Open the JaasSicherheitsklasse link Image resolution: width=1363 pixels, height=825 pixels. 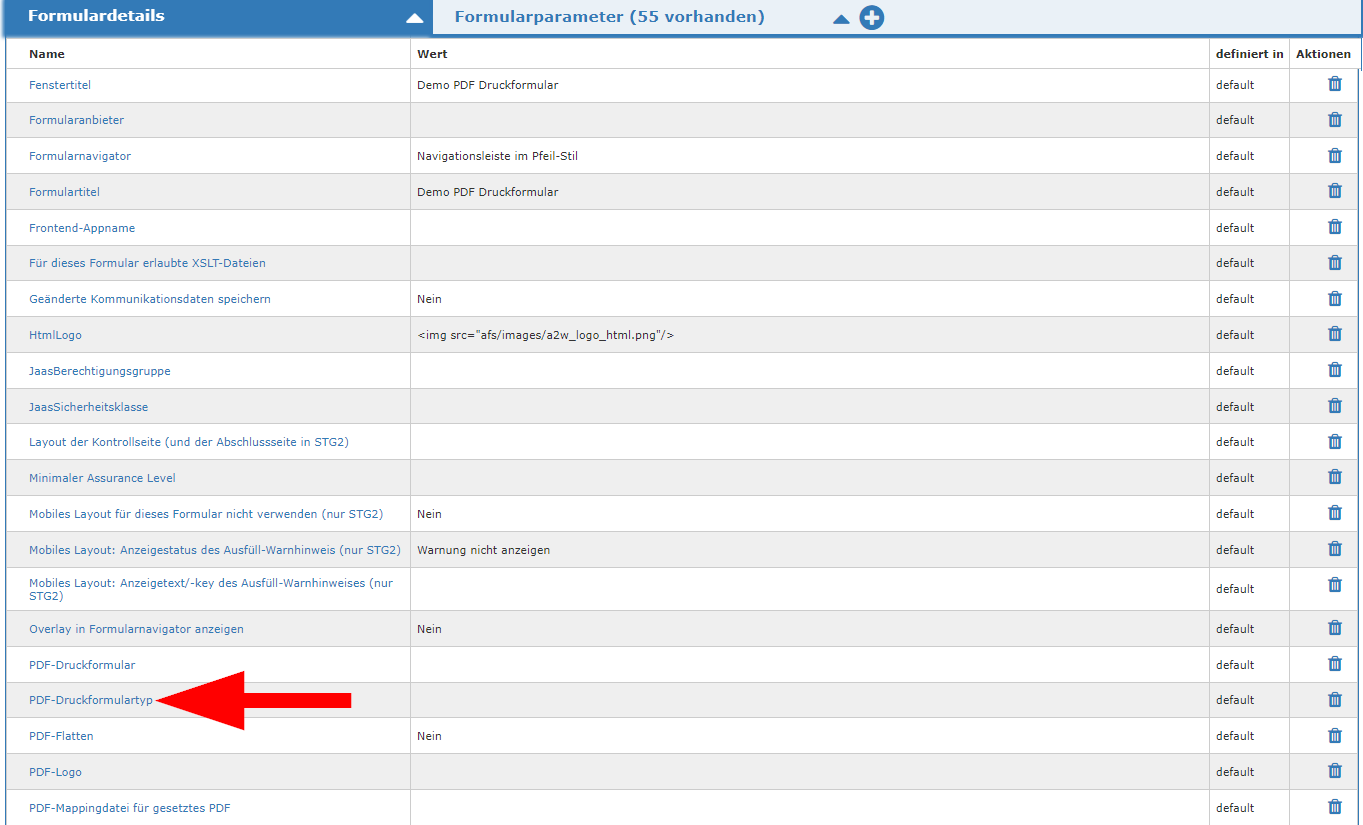[88, 407]
